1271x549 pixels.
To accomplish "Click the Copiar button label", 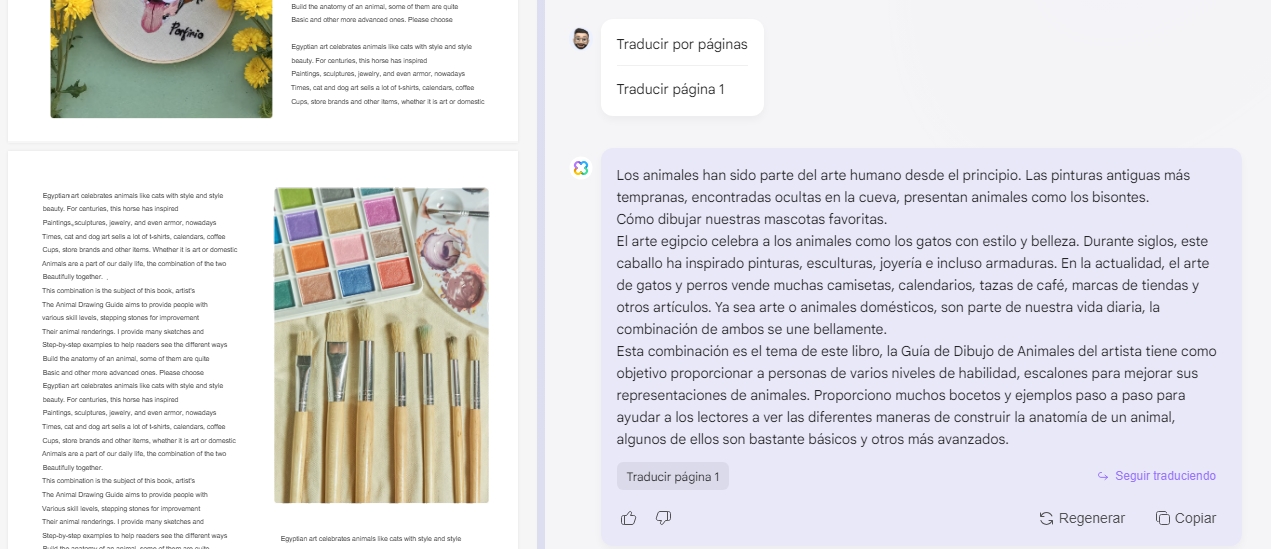I will tap(1196, 518).
